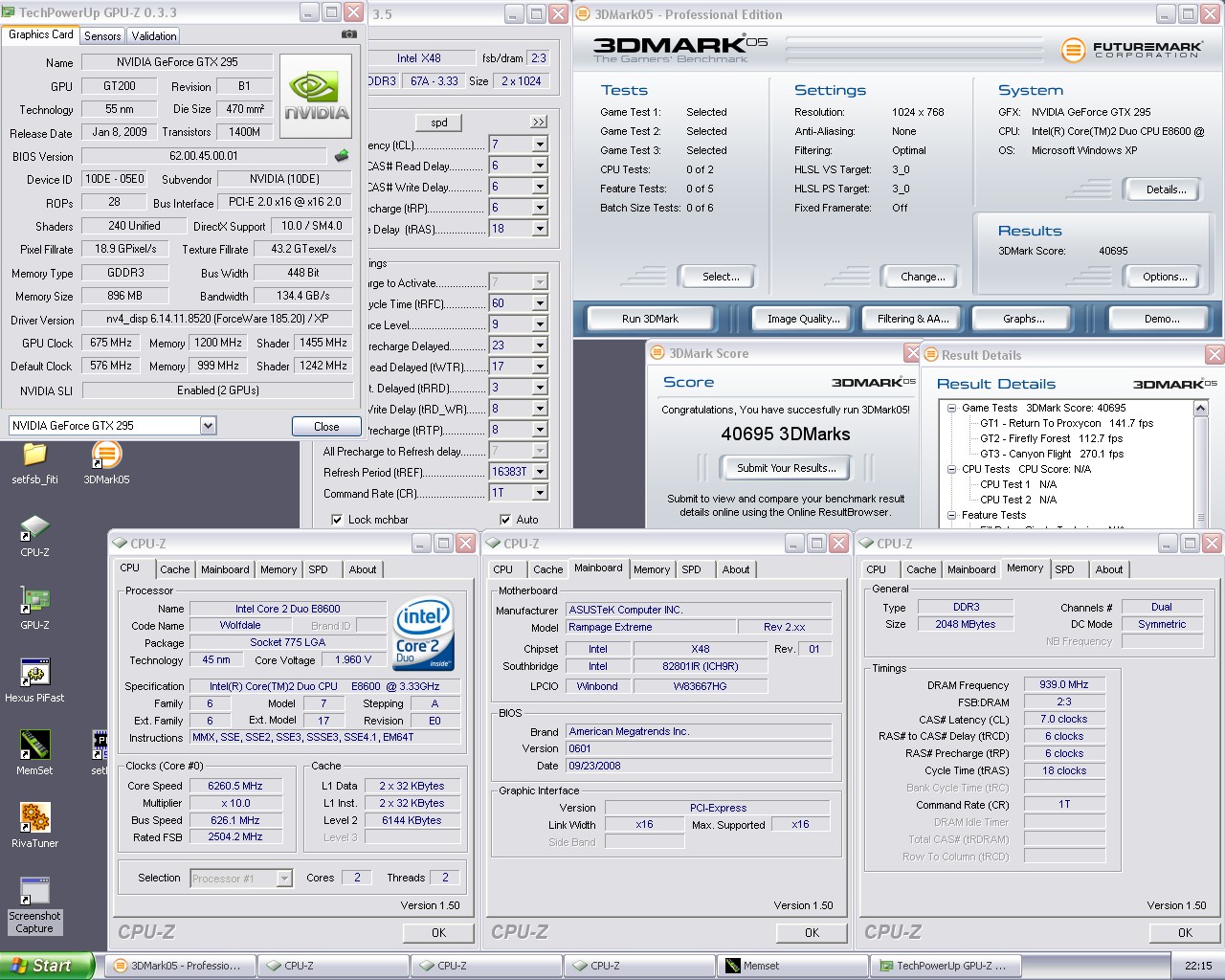Open the Command Rate (CR) dropdown
The height and width of the screenshot is (980, 1225).
point(540,493)
